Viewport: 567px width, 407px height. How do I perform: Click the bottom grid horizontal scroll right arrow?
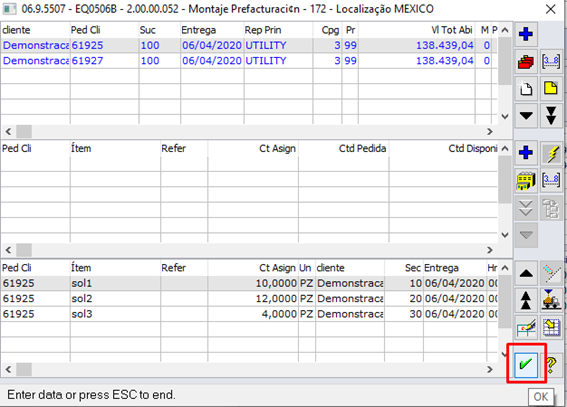(x=490, y=369)
